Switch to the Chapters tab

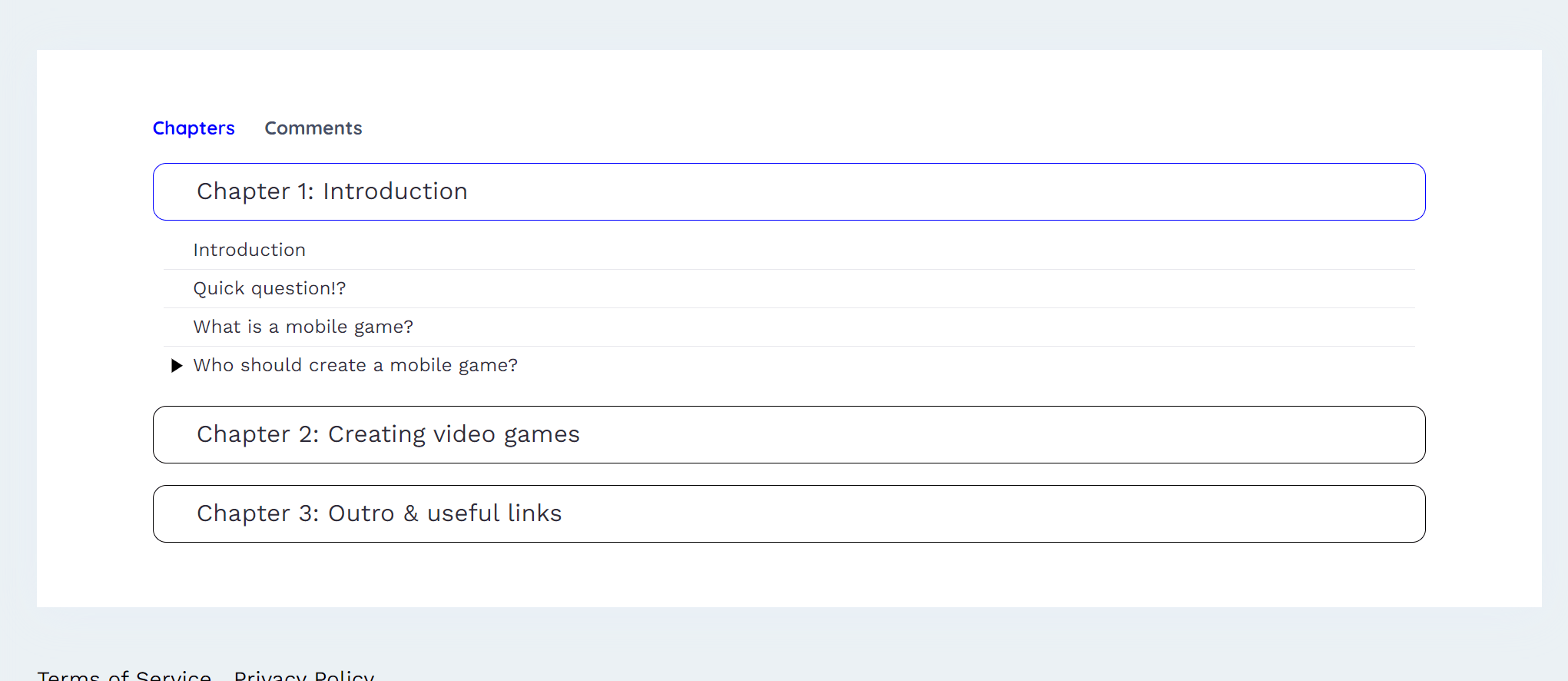[194, 128]
